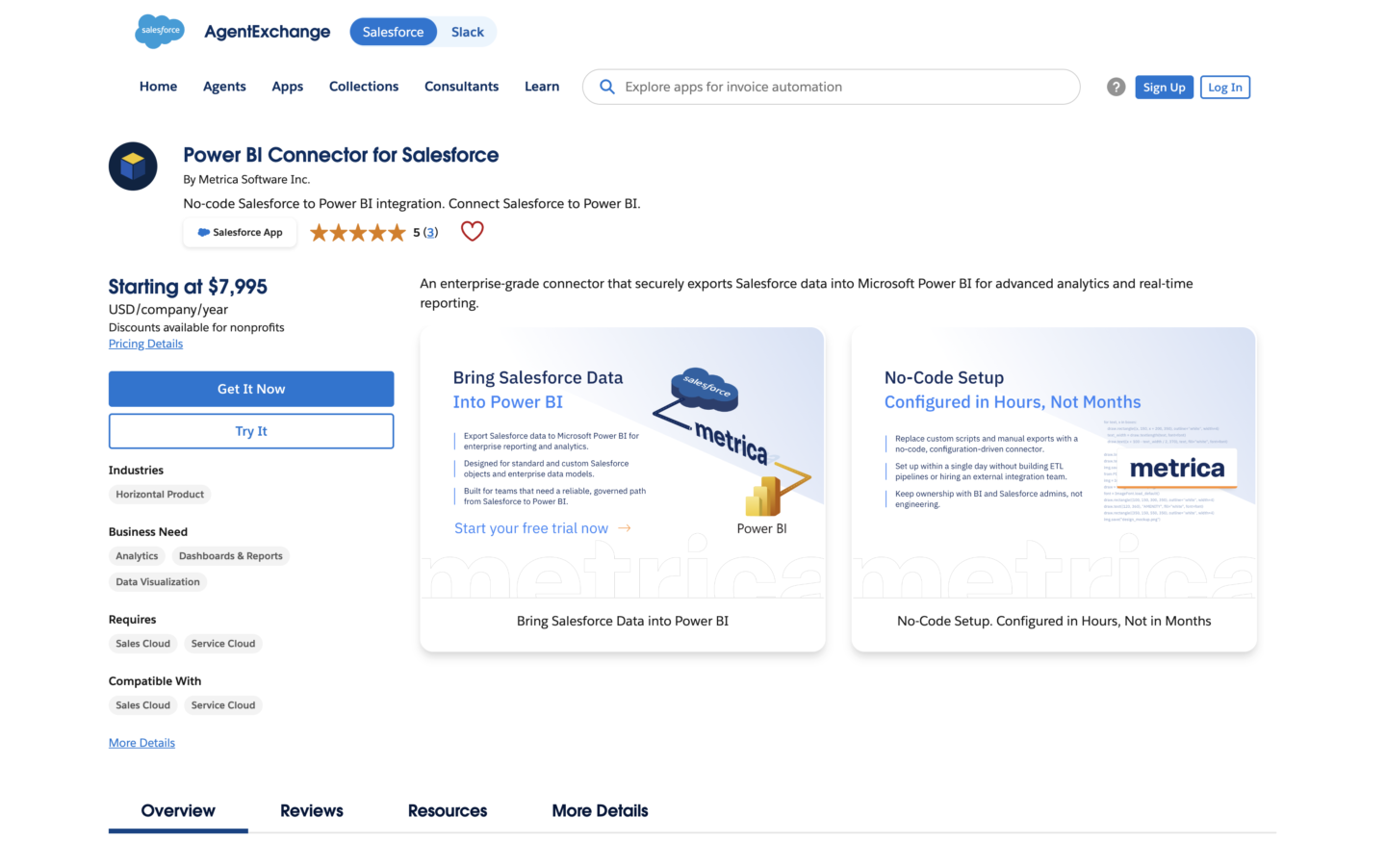Open the review count link (3)

[x=430, y=232]
